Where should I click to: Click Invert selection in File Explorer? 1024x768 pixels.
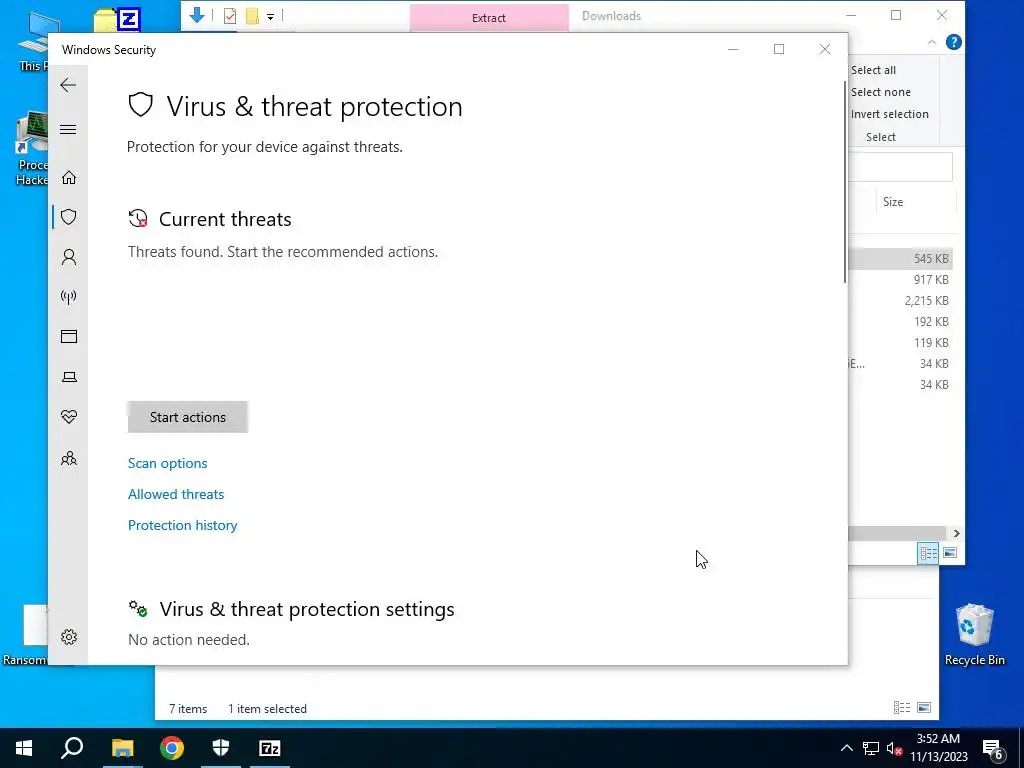point(889,114)
